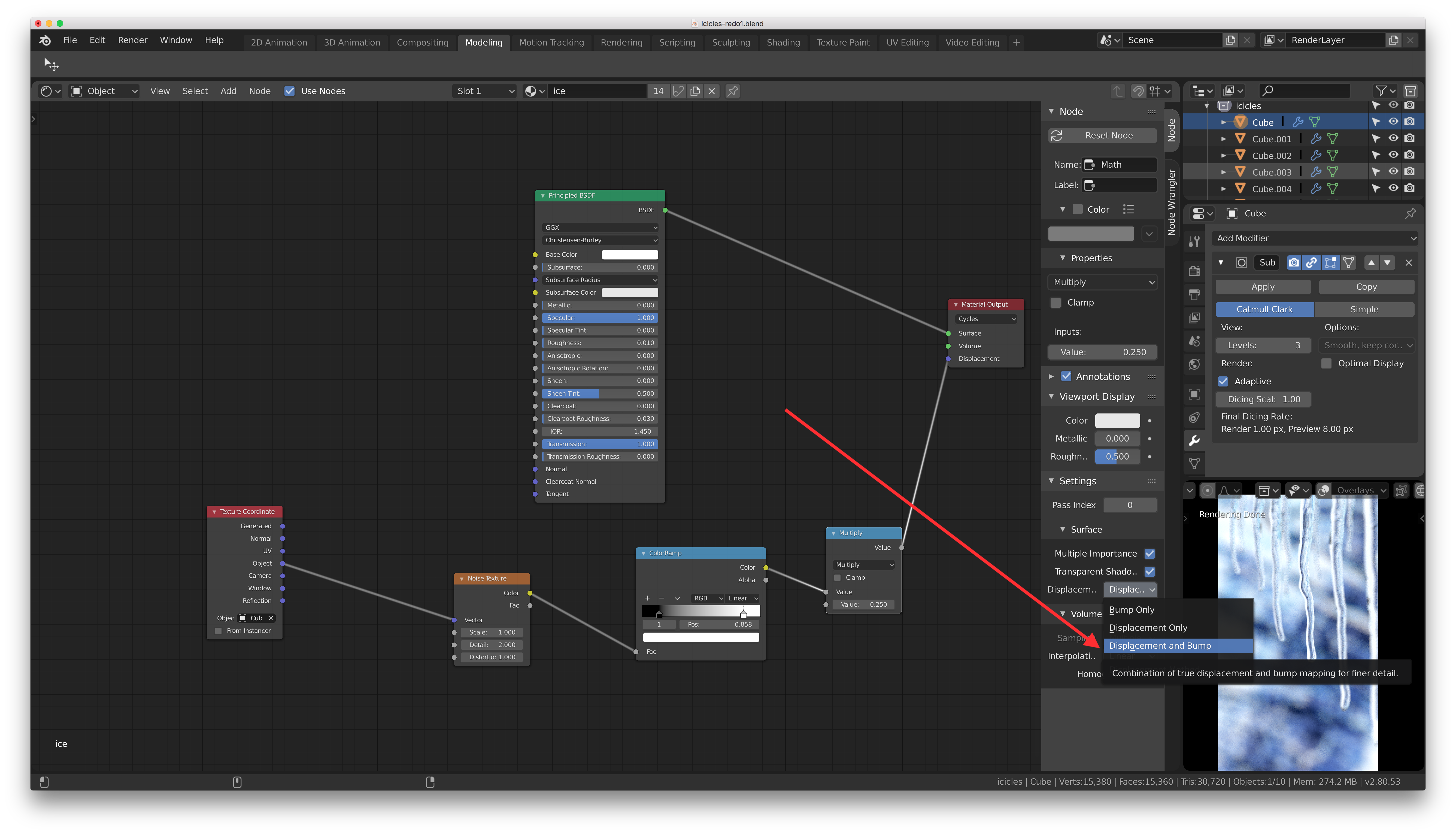Image resolution: width=1456 pixels, height=834 pixels.
Task: Open the Slot 1 material slot dropdown
Action: [485, 91]
